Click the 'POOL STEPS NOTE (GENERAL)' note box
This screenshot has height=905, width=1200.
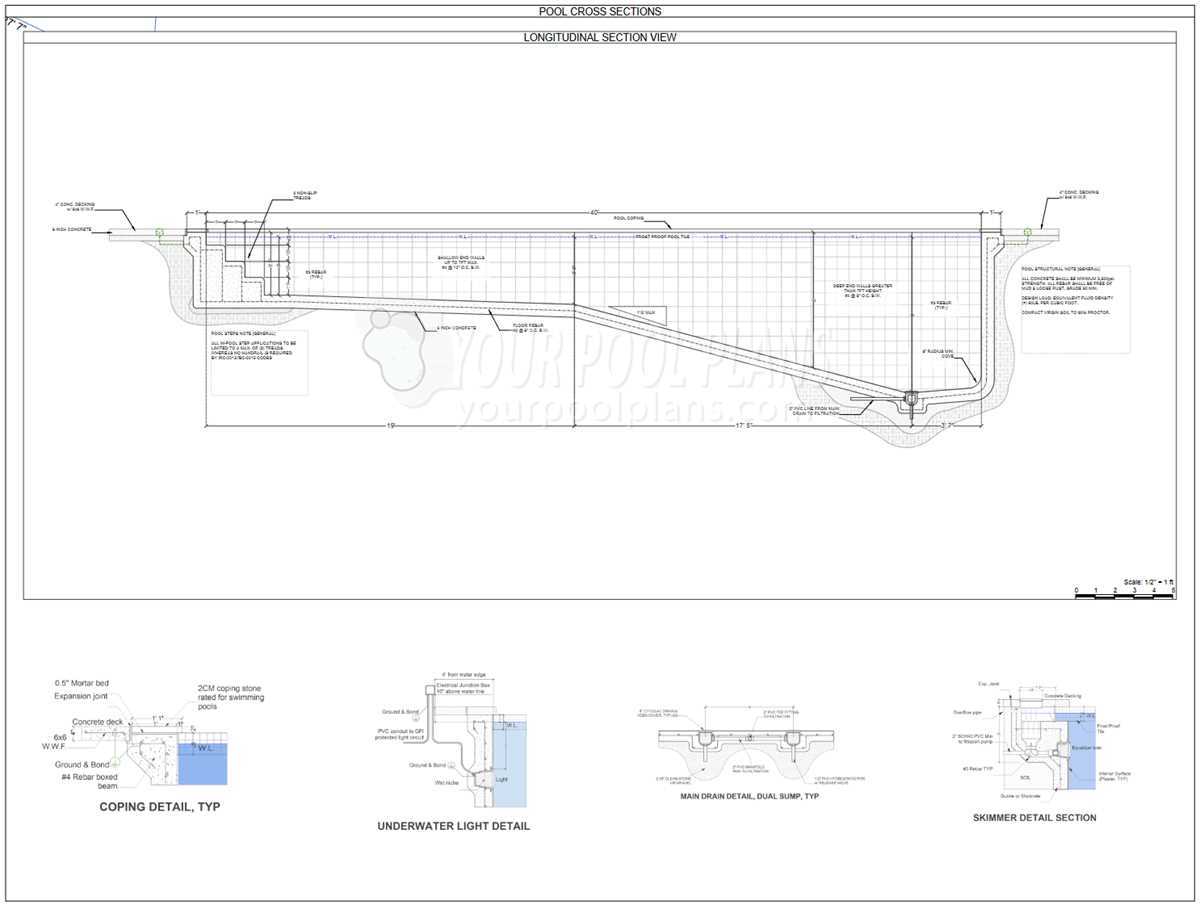pos(259,362)
